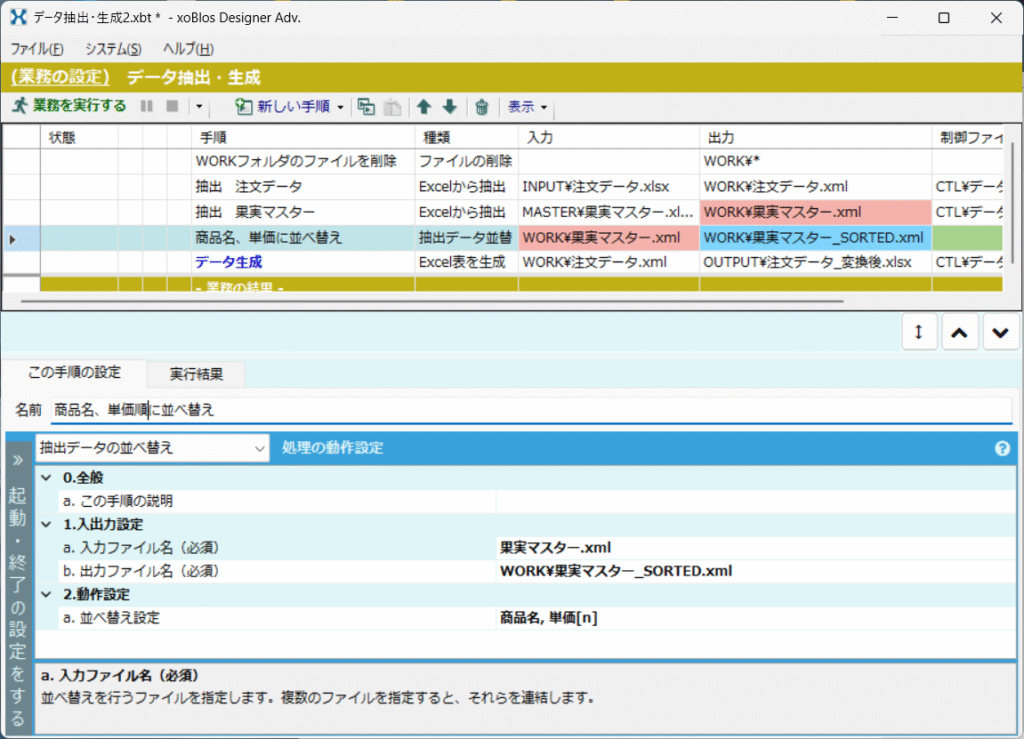Click the blue help question mark icon
This screenshot has height=739, width=1024.
coord(1002,448)
